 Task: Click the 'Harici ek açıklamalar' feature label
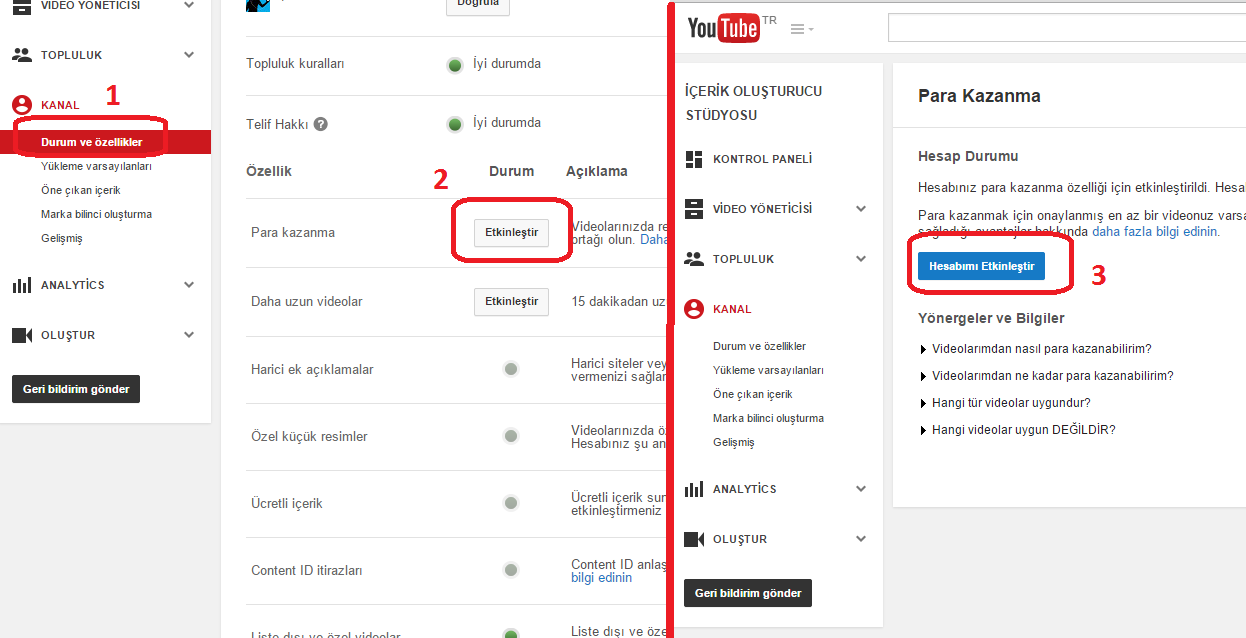coord(312,369)
